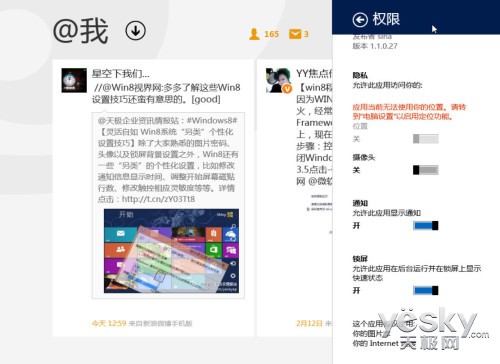
Task: Turn off the 锁屏 lock screen switch
Action: (426, 291)
